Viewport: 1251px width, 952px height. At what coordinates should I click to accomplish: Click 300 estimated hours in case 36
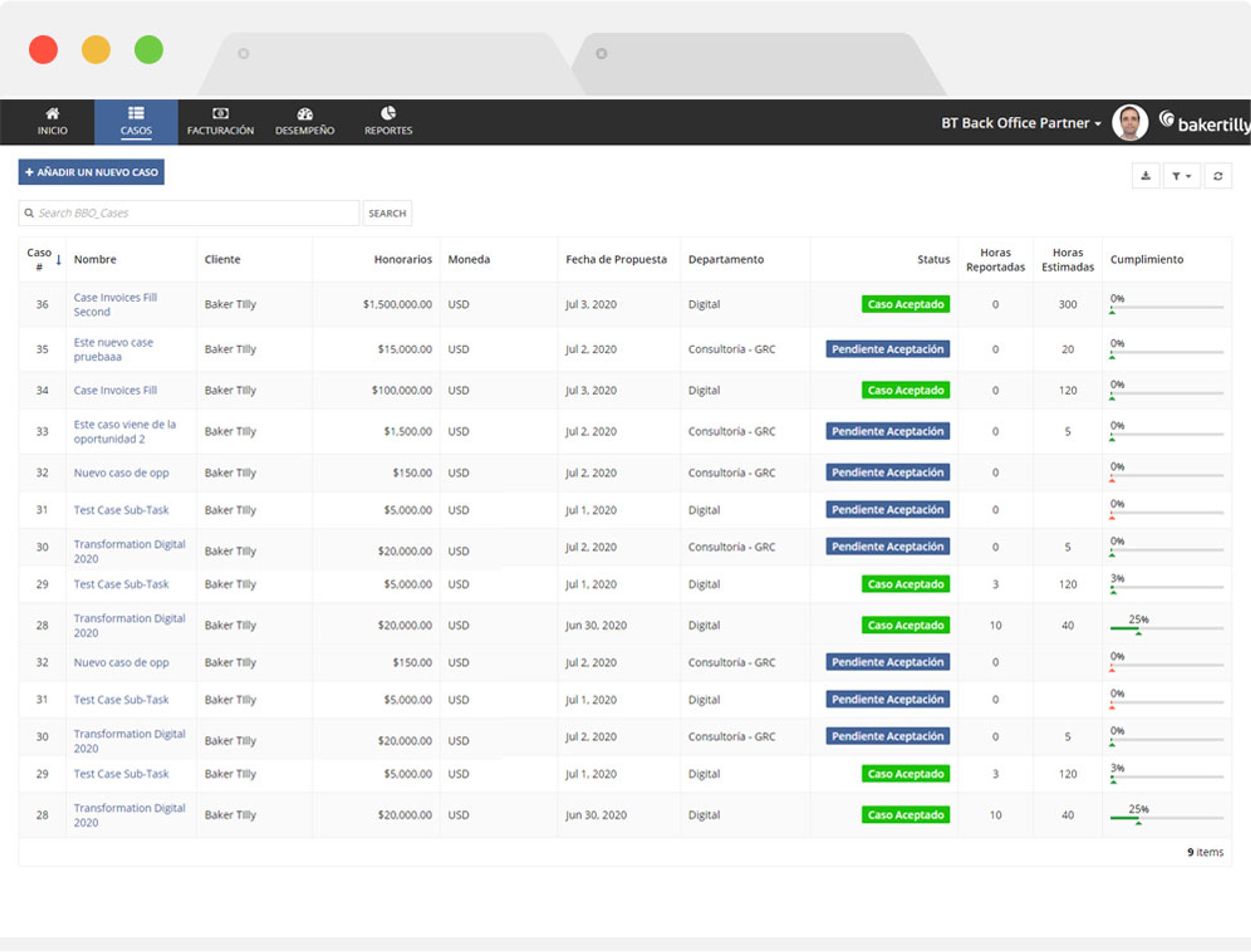click(x=1068, y=304)
